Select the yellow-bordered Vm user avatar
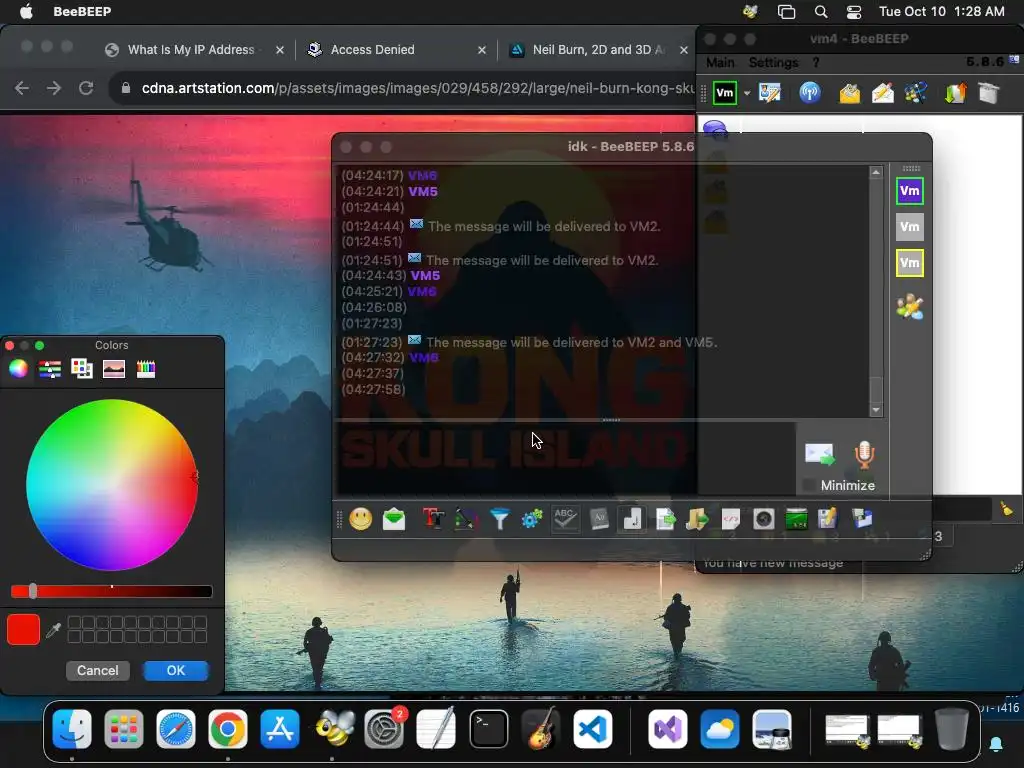 click(x=910, y=263)
